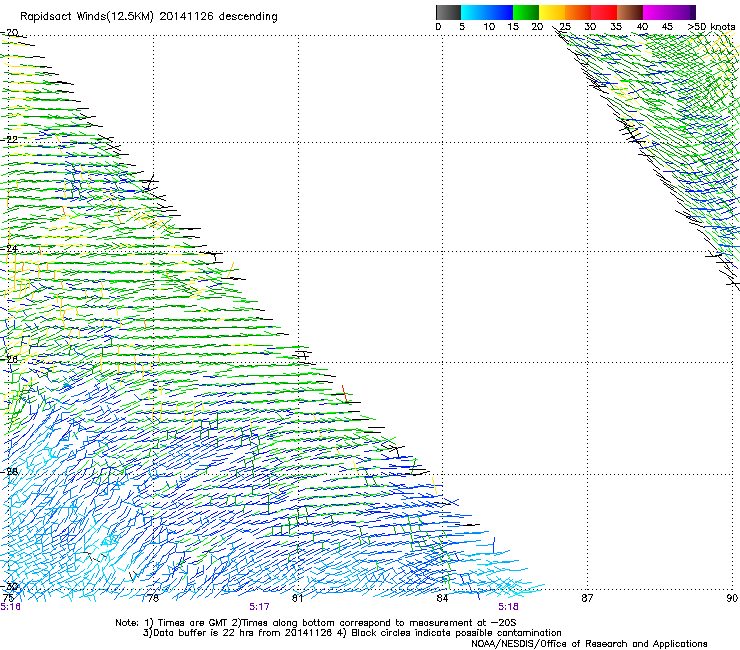Click the -26 latitude axis label
The height and width of the screenshot is (650, 740).
coord(9,359)
